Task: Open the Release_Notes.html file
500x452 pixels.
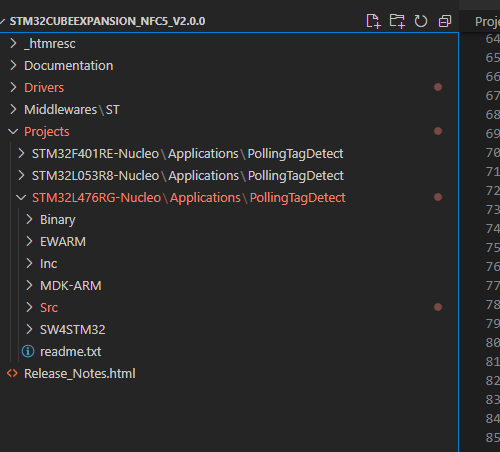Action: [x=80, y=374]
